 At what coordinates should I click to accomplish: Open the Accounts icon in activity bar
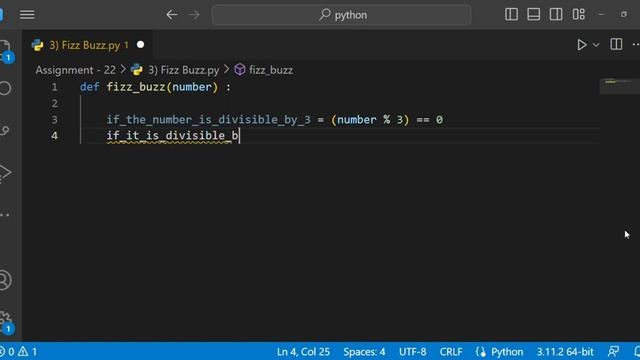click(5, 280)
